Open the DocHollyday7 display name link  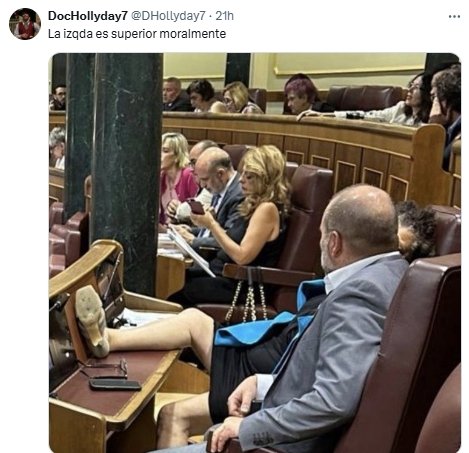pyautogui.click(x=88, y=16)
